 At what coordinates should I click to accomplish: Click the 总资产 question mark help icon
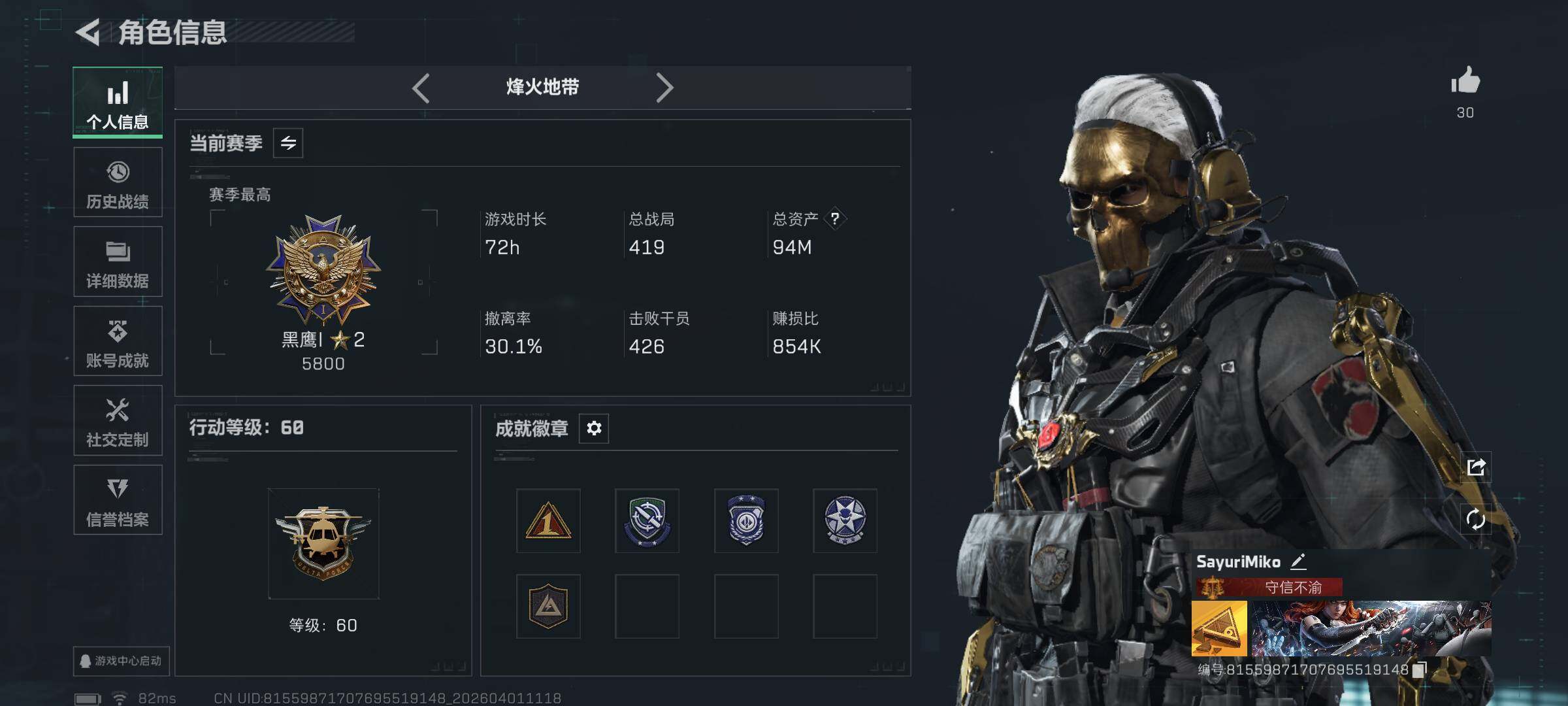point(834,219)
